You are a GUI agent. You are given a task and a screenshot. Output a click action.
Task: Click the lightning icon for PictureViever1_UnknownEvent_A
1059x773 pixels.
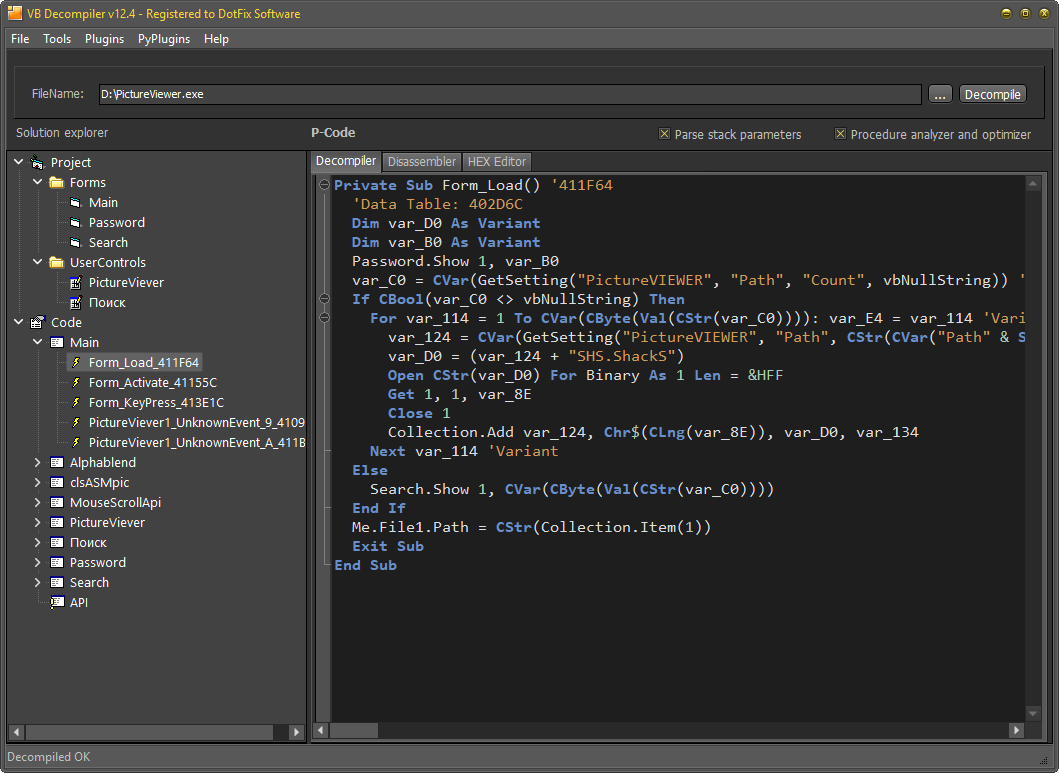[76, 442]
